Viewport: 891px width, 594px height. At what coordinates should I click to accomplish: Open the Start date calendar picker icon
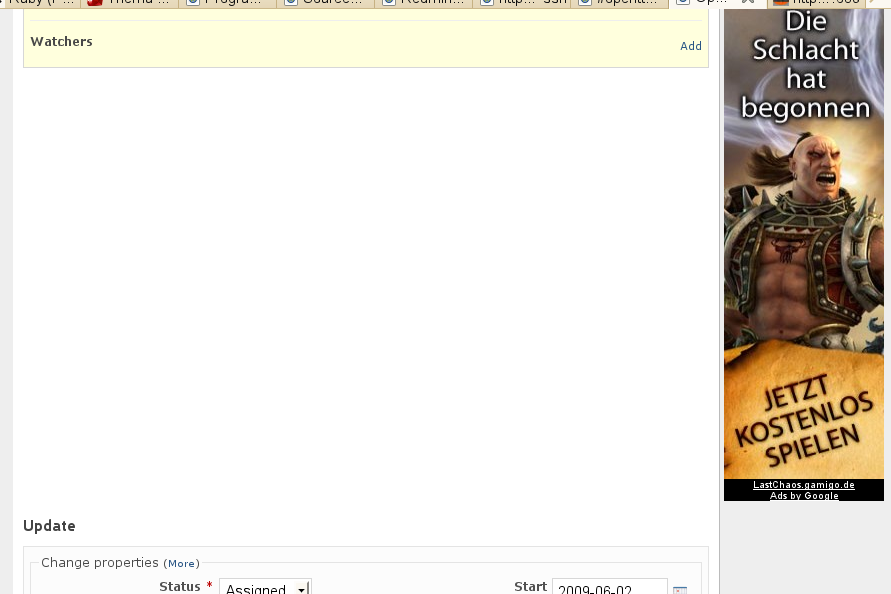pyautogui.click(x=680, y=589)
